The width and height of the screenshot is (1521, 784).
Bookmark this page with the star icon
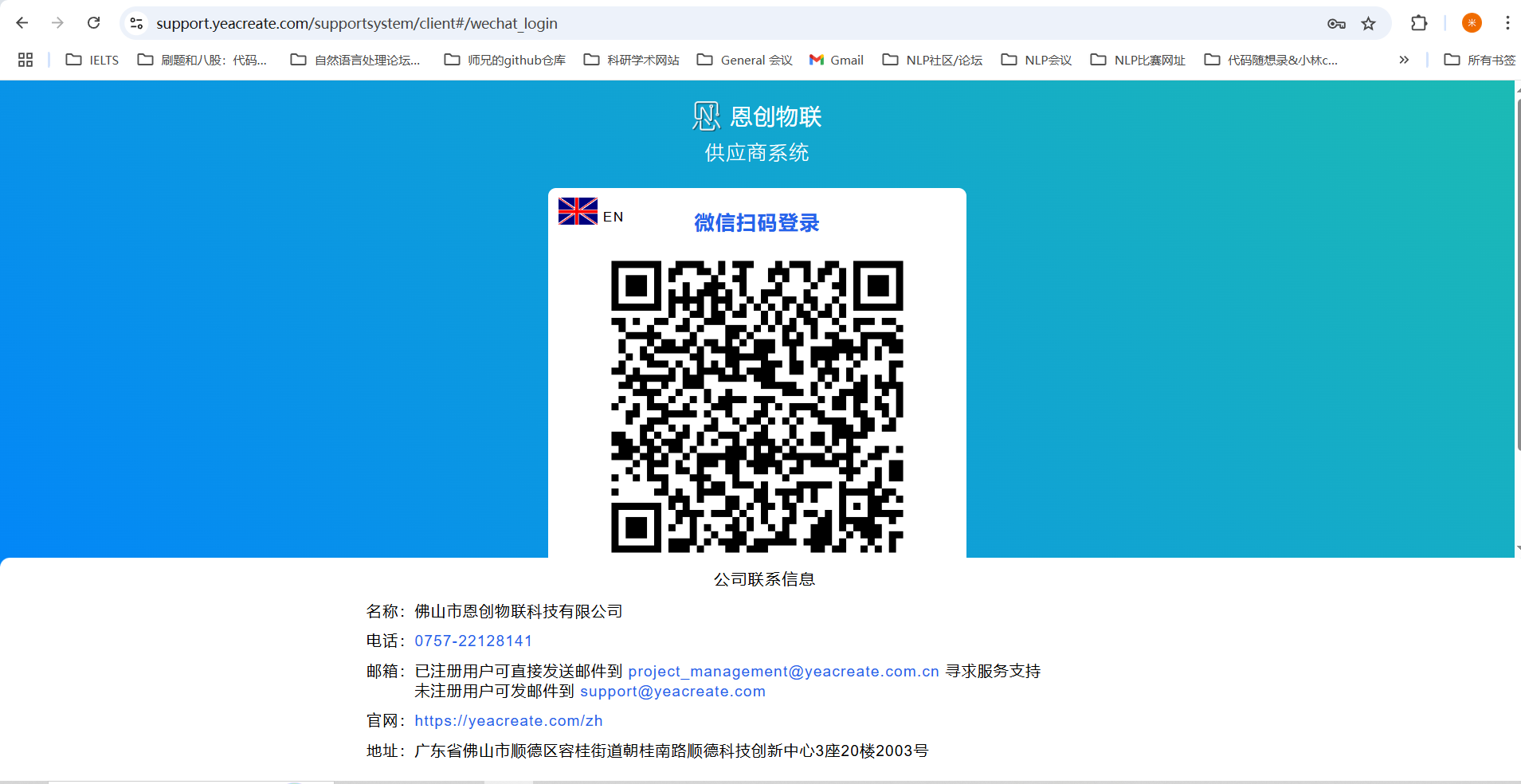click(1368, 23)
